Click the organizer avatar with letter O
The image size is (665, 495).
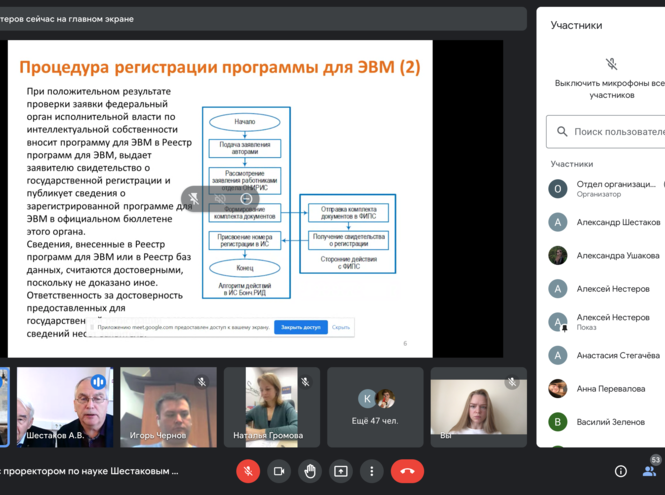pos(558,189)
